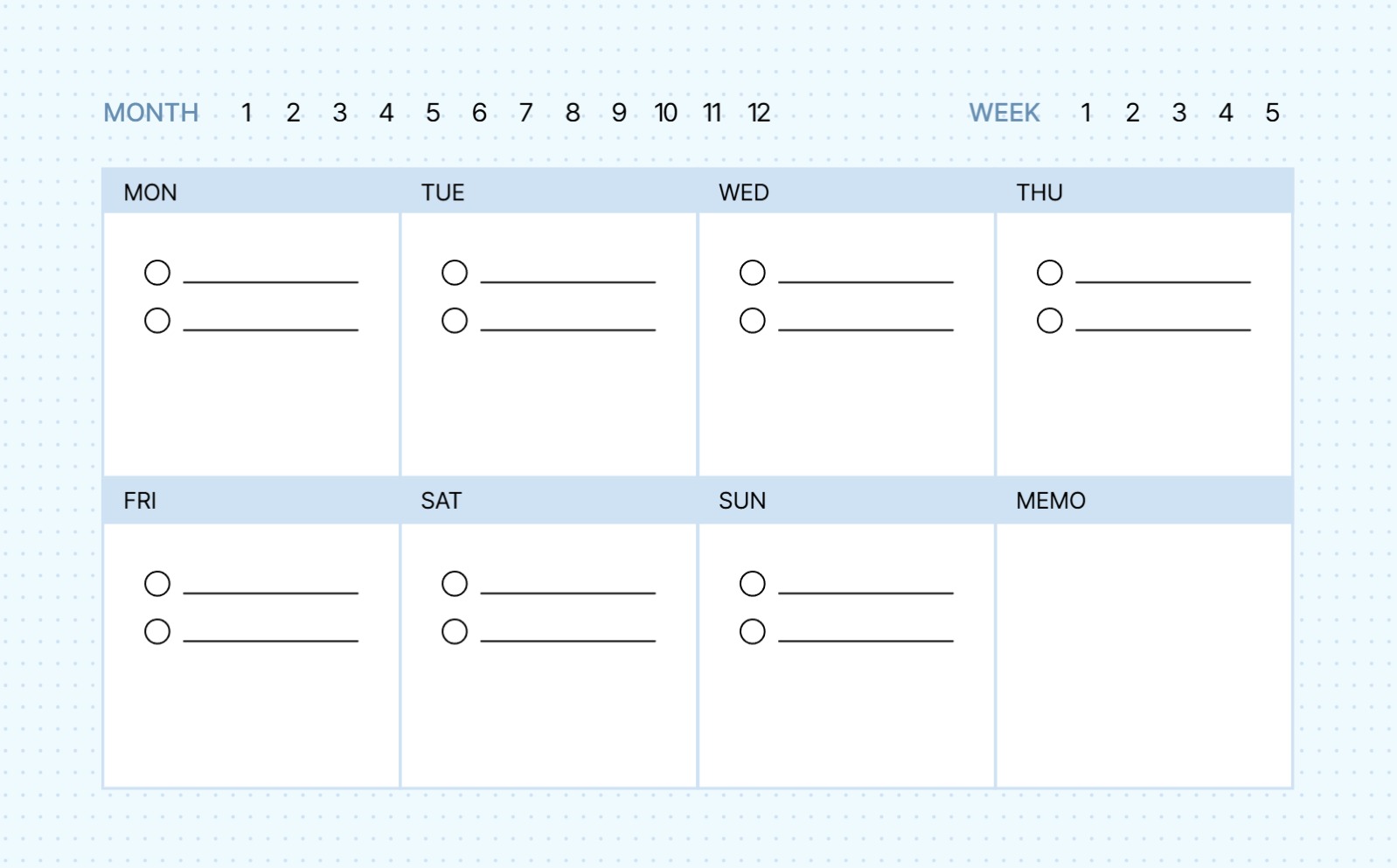Check the first circle under MON
1397x868 pixels.
[157, 273]
